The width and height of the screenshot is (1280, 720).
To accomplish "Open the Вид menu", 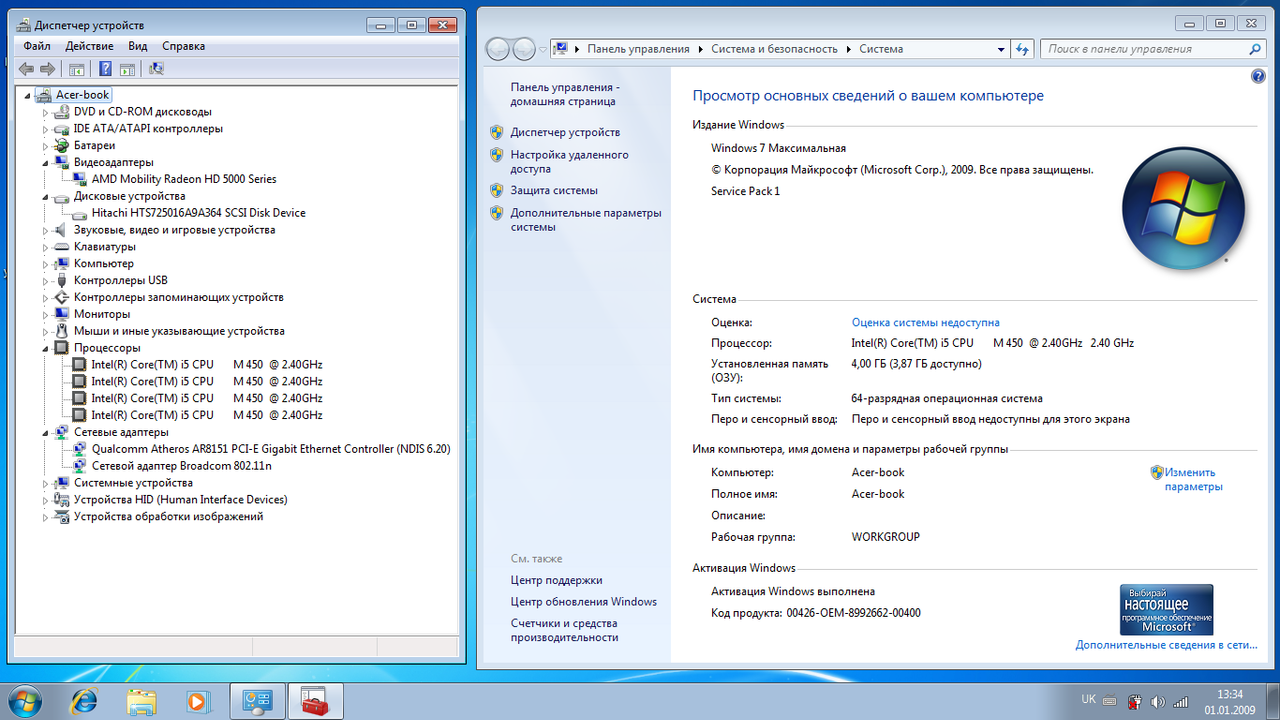I will click(138, 46).
